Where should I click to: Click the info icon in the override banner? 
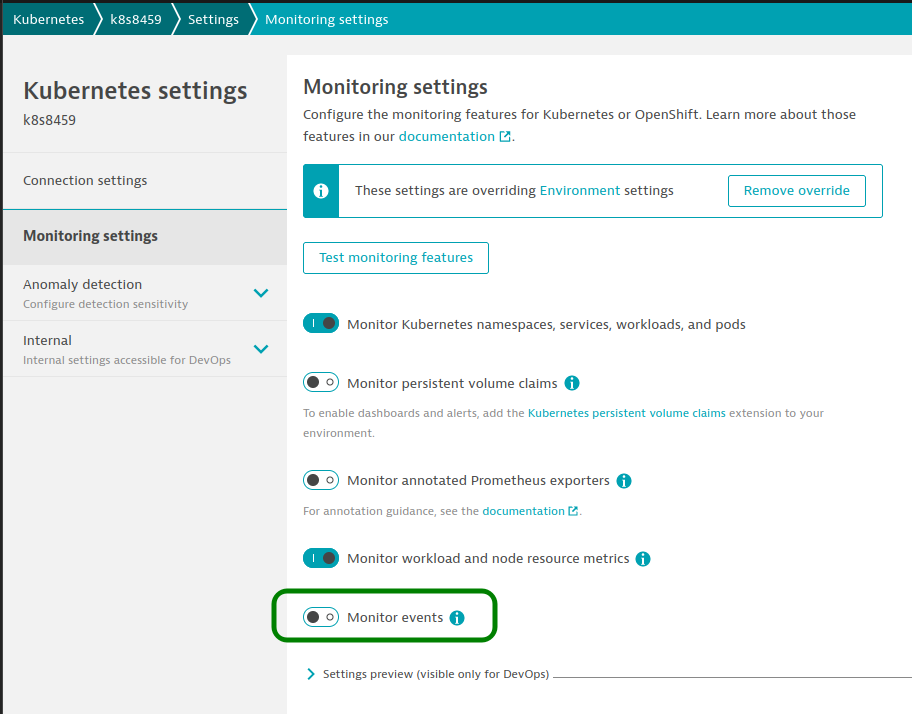[320, 191]
